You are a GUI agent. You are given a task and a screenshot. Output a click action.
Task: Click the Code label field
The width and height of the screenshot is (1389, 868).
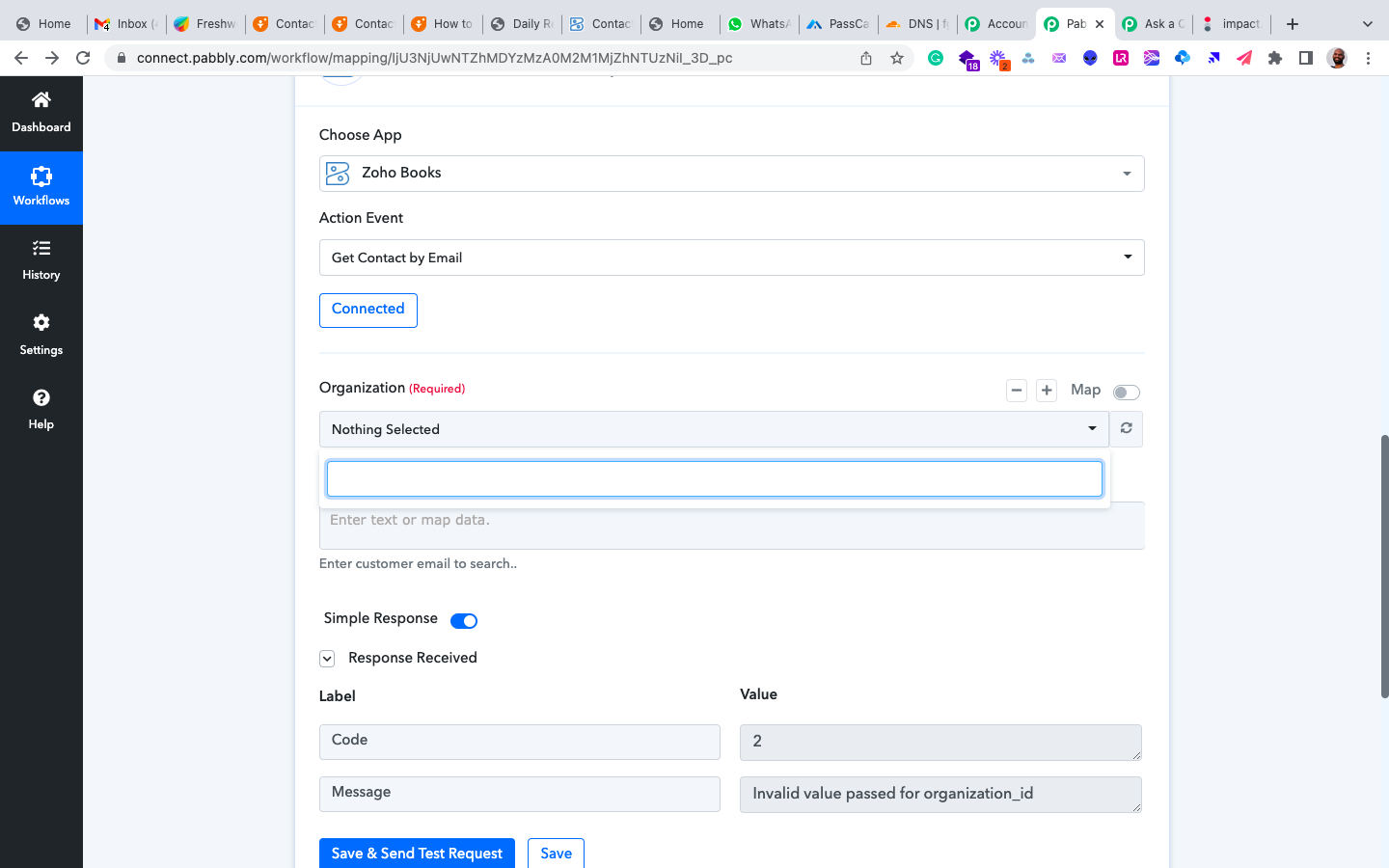coord(520,742)
